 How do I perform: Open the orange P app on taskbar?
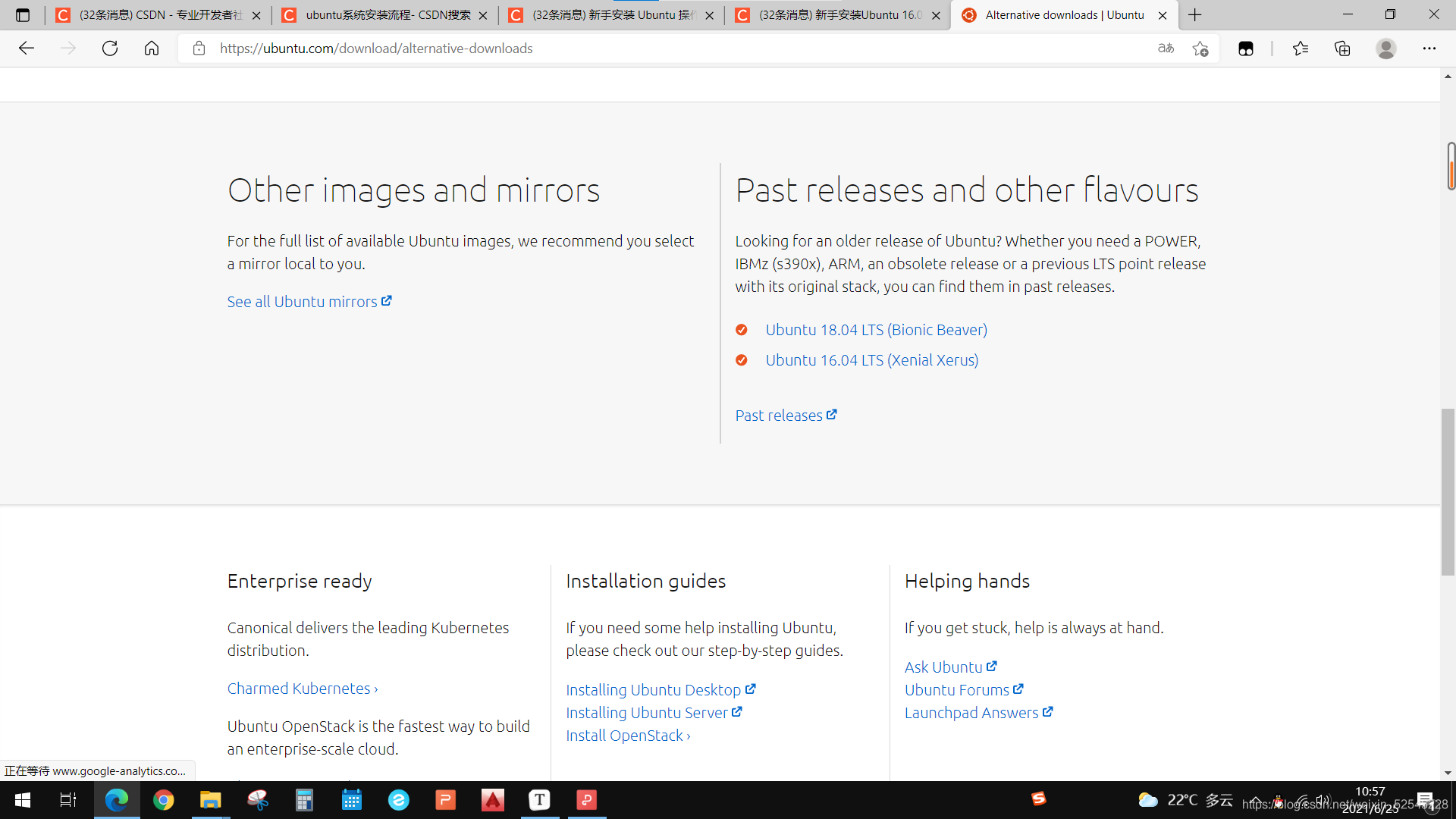point(445,800)
